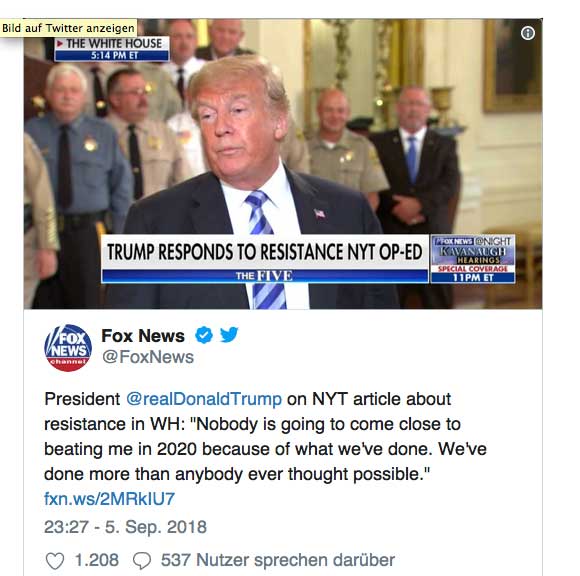Click the 1.208 likes count
The width and height of the screenshot is (580, 576).
(97, 560)
